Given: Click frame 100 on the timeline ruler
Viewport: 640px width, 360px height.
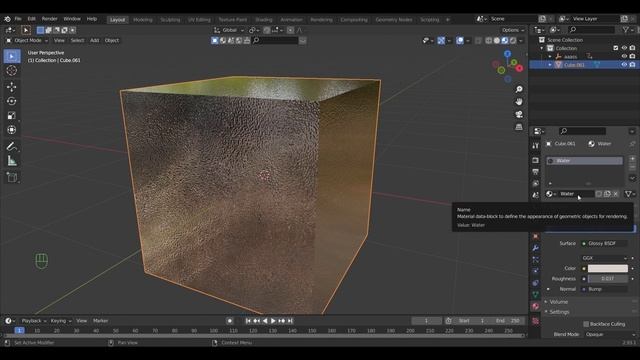Looking at the screenshot, I should click(x=213, y=331).
